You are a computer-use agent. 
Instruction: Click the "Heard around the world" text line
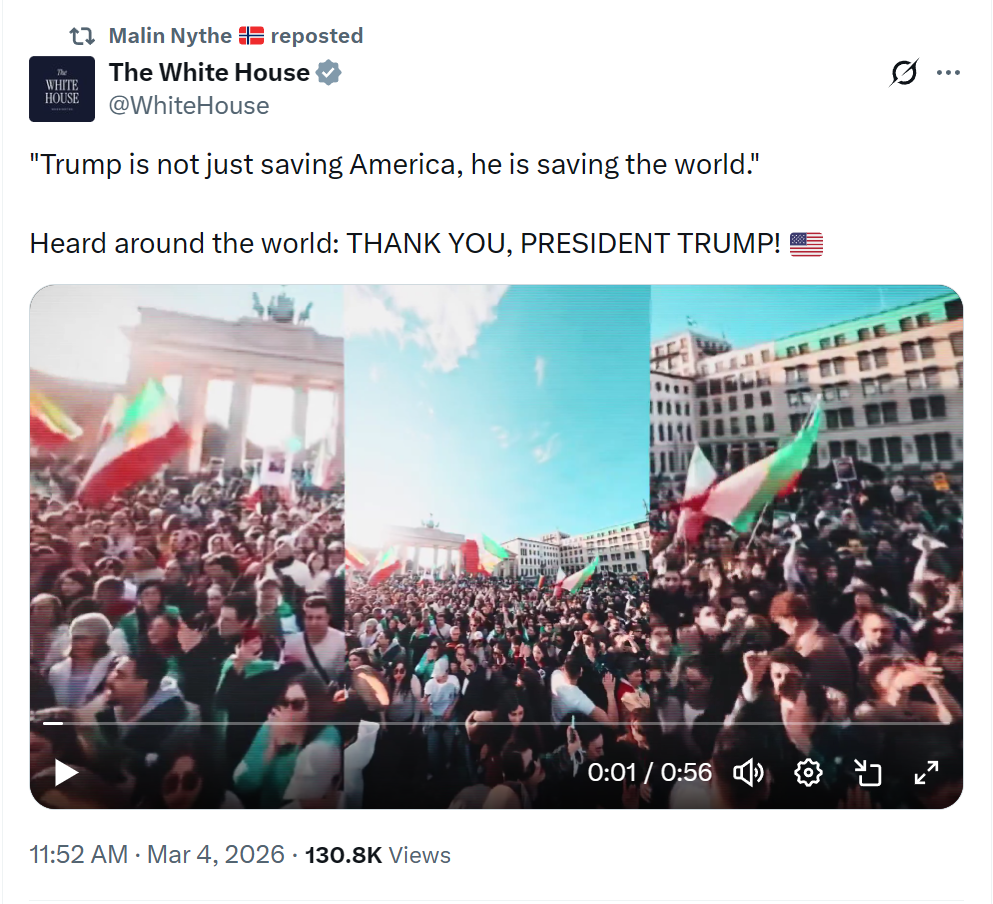coord(404,243)
